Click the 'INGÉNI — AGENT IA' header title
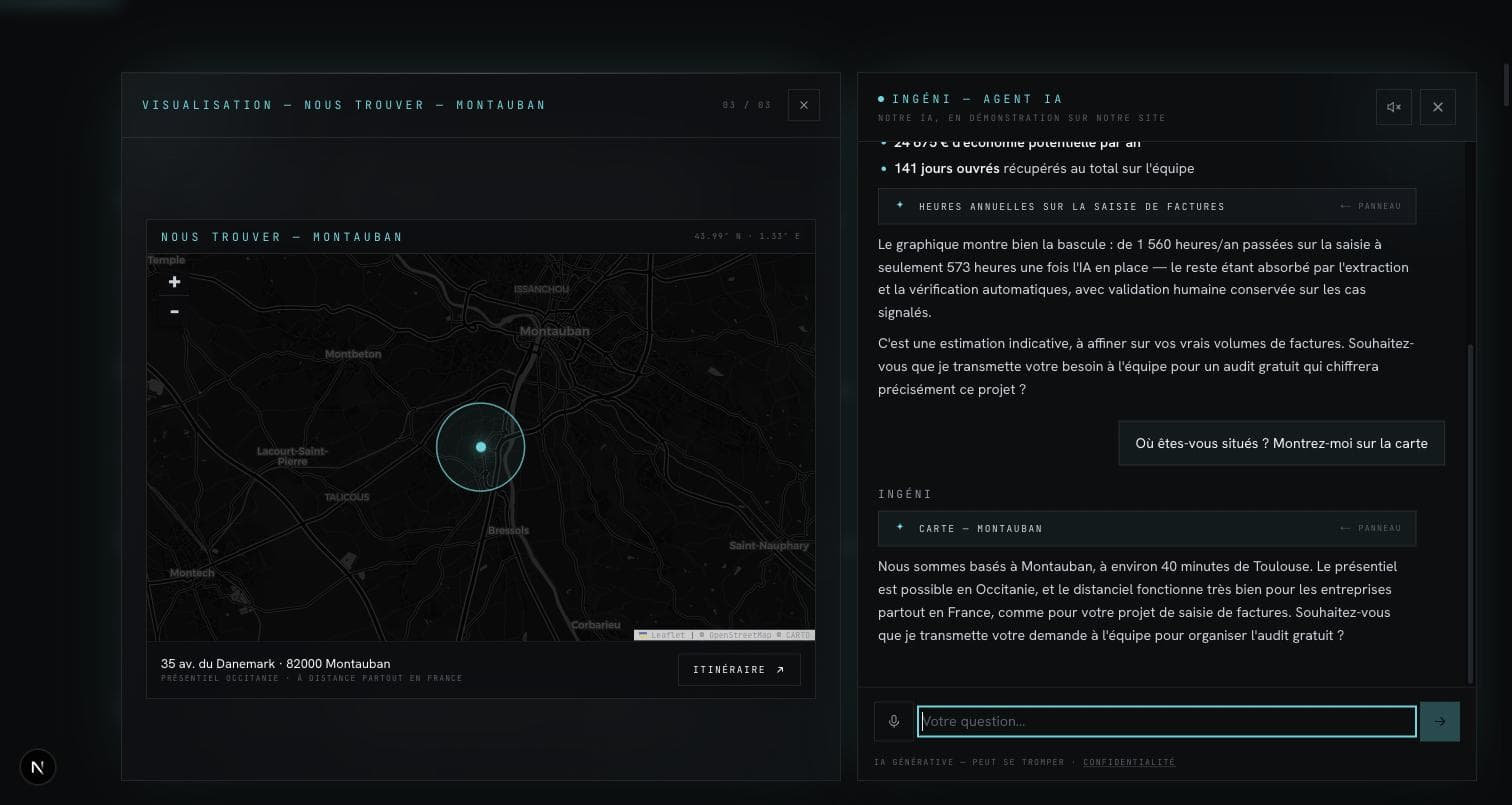The width and height of the screenshot is (1512, 805). point(977,99)
